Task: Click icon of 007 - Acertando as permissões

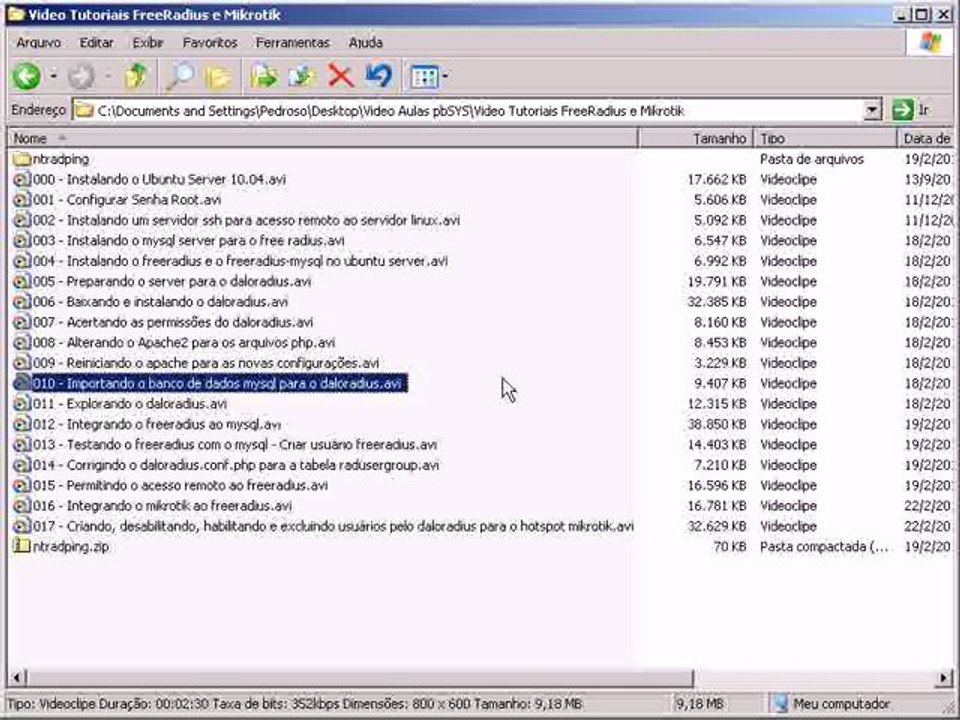Action: click(x=21, y=322)
